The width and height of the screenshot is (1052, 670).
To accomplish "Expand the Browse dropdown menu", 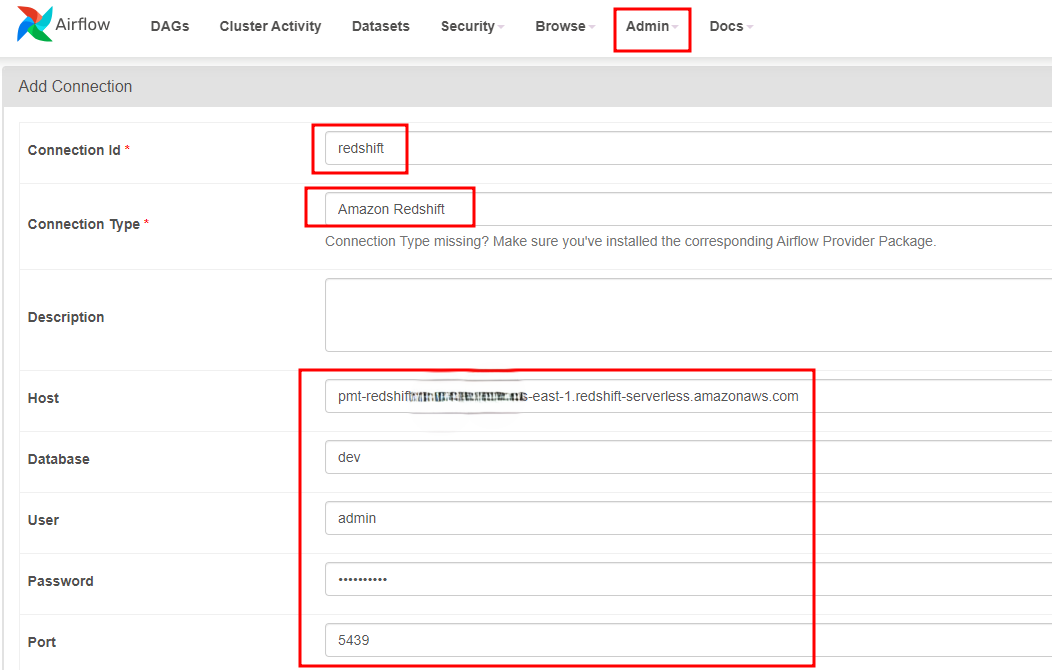I will click(565, 26).
